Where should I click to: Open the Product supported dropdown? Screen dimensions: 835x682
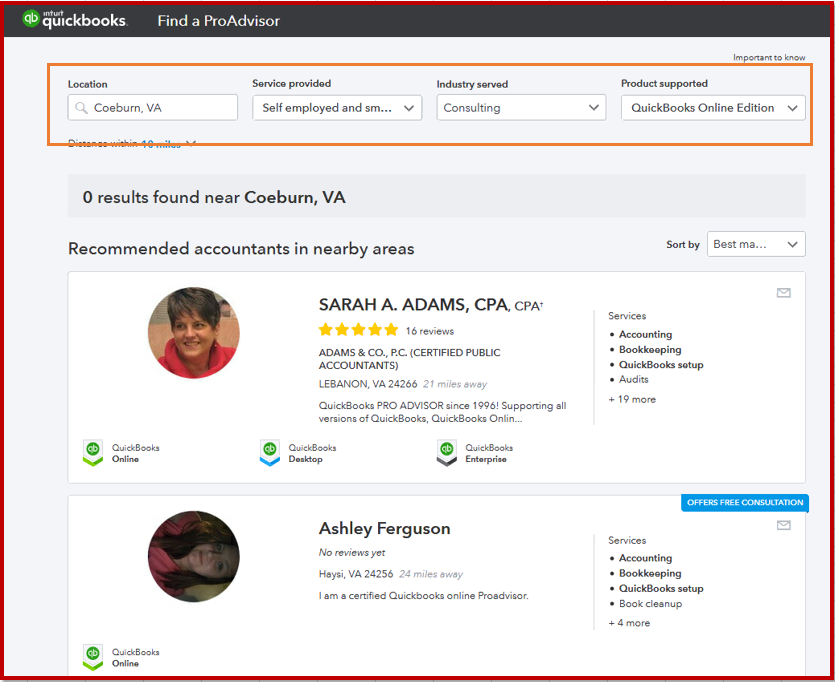click(713, 108)
